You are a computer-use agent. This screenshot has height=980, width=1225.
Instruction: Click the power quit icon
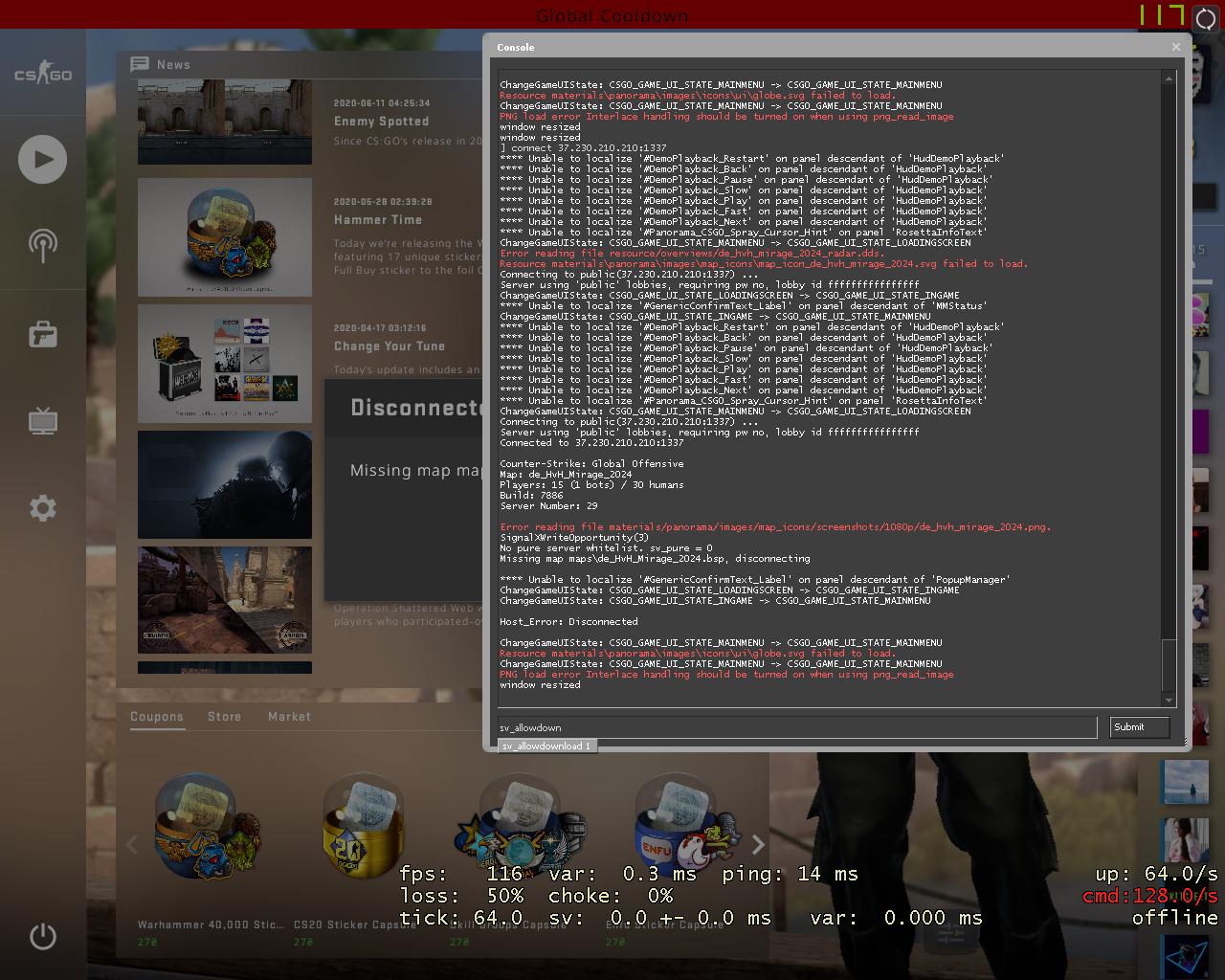pos(42,936)
